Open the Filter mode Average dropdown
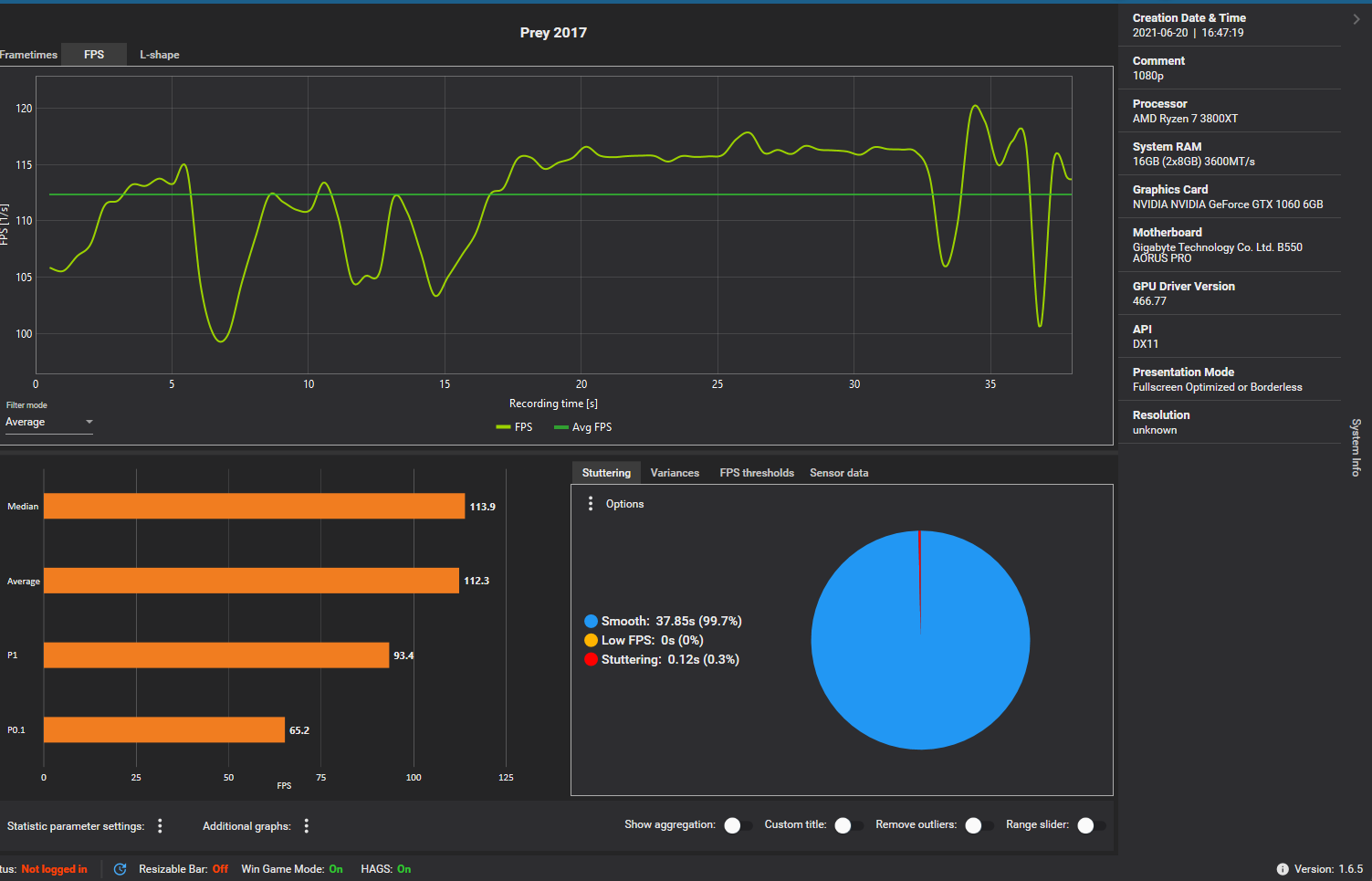The image size is (1372, 881). pyautogui.click(x=49, y=423)
